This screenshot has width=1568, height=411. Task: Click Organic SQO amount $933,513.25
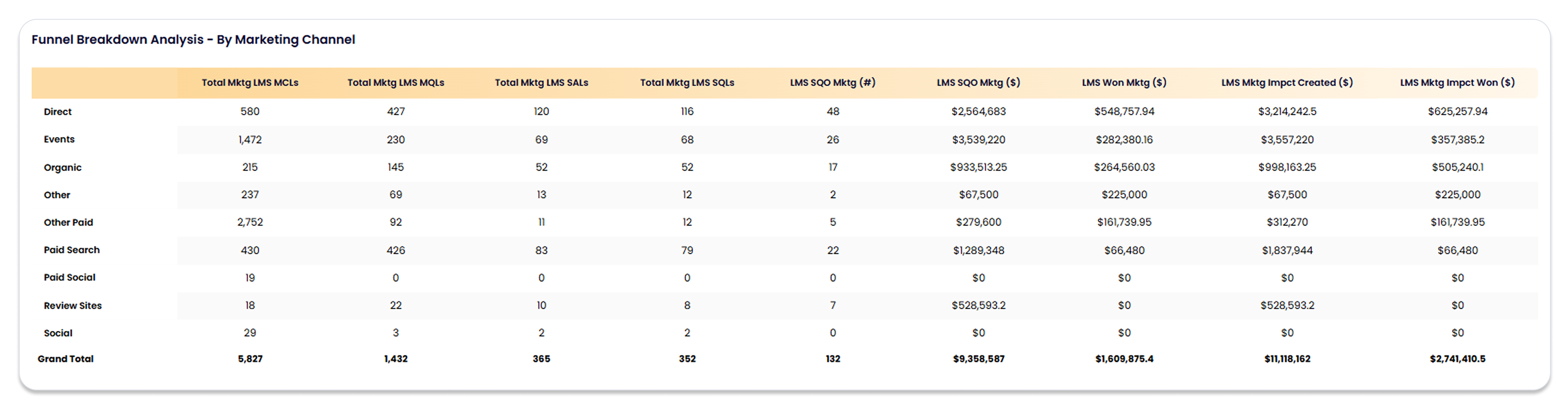(x=978, y=167)
